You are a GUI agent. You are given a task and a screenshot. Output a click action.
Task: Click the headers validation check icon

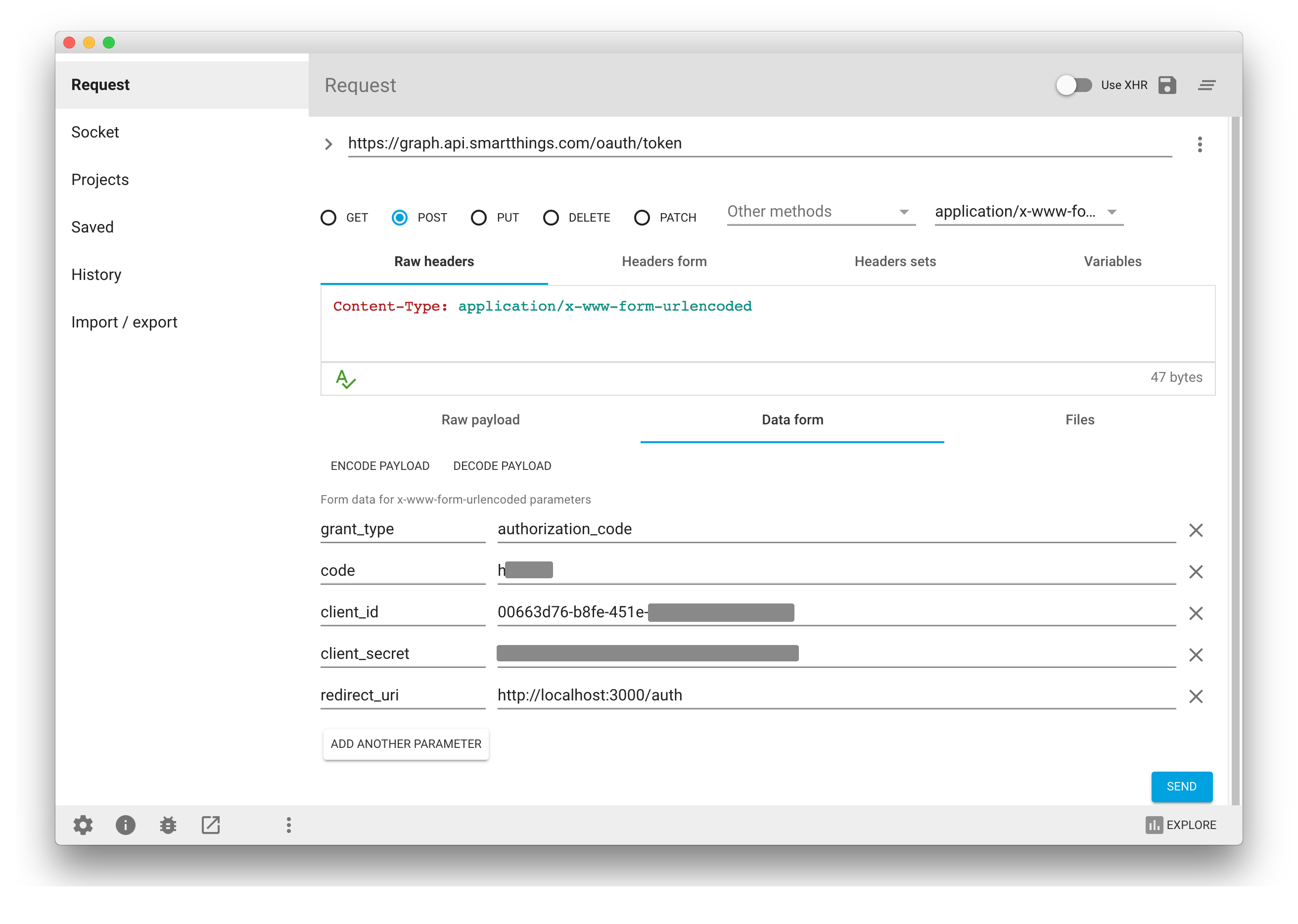pyautogui.click(x=345, y=379)
